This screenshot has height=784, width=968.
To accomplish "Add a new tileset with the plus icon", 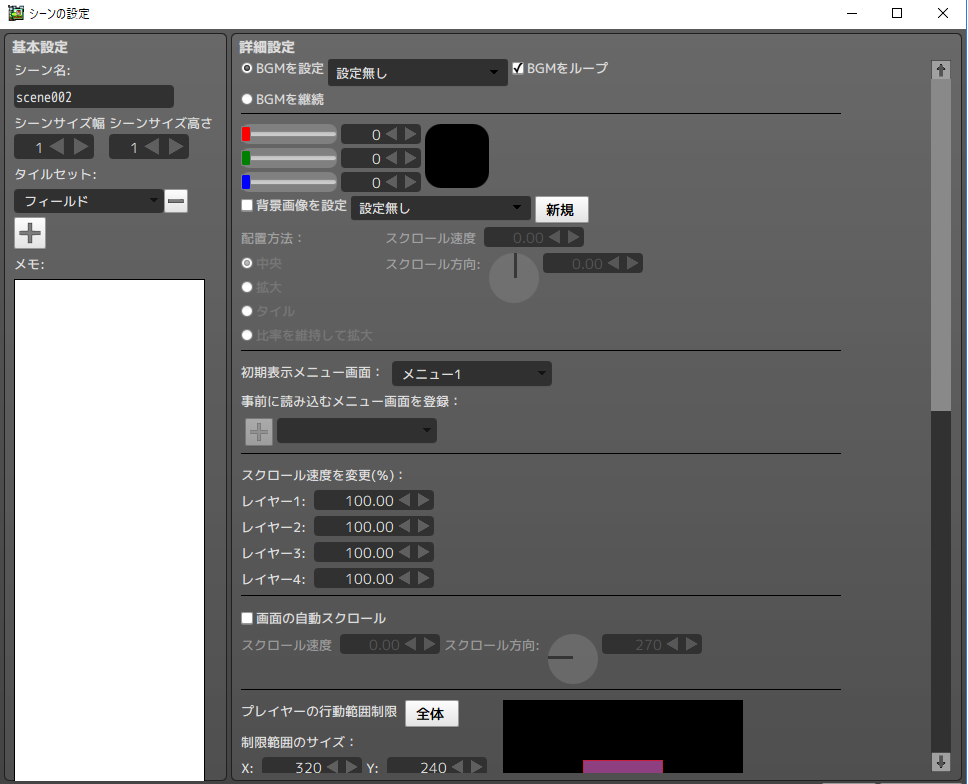I will (x=29, y=232).
